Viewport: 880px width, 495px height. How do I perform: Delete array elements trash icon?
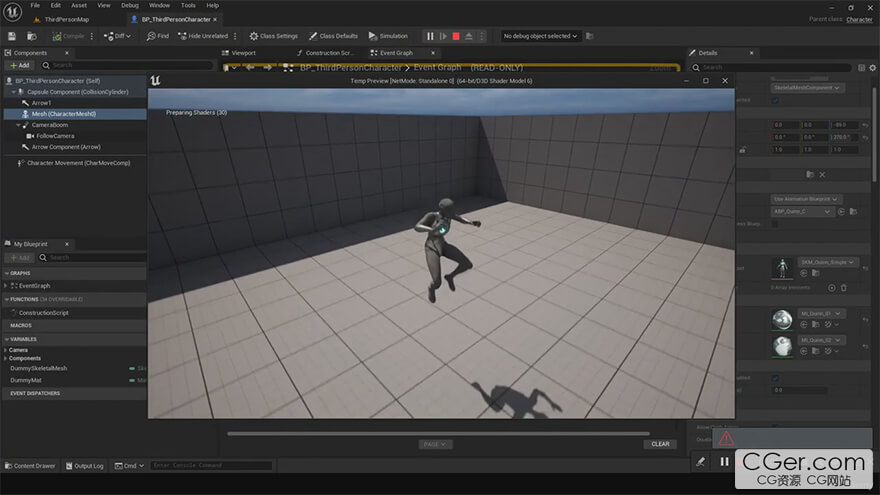[x=844, y=288]
